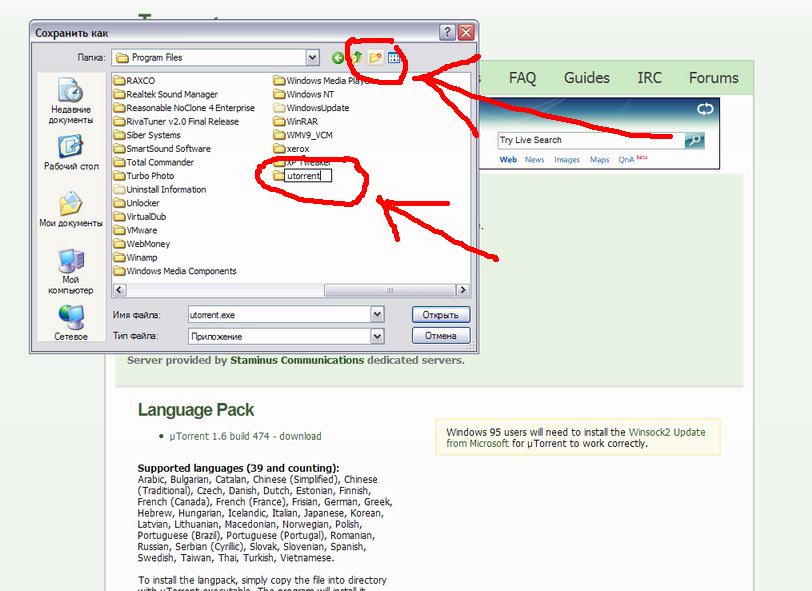The width and height of the screenshot is (812, 591).
Task: Open Сетевое network place icon
Action: 71,322
